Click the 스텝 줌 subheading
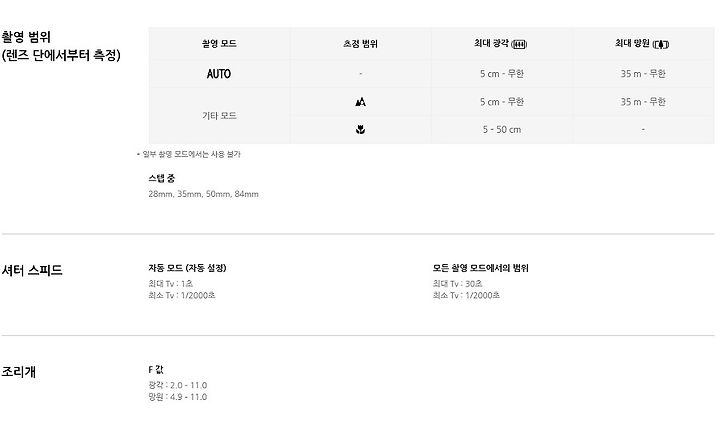This screenshot has width=720, height=436. (x=162, y=179)
